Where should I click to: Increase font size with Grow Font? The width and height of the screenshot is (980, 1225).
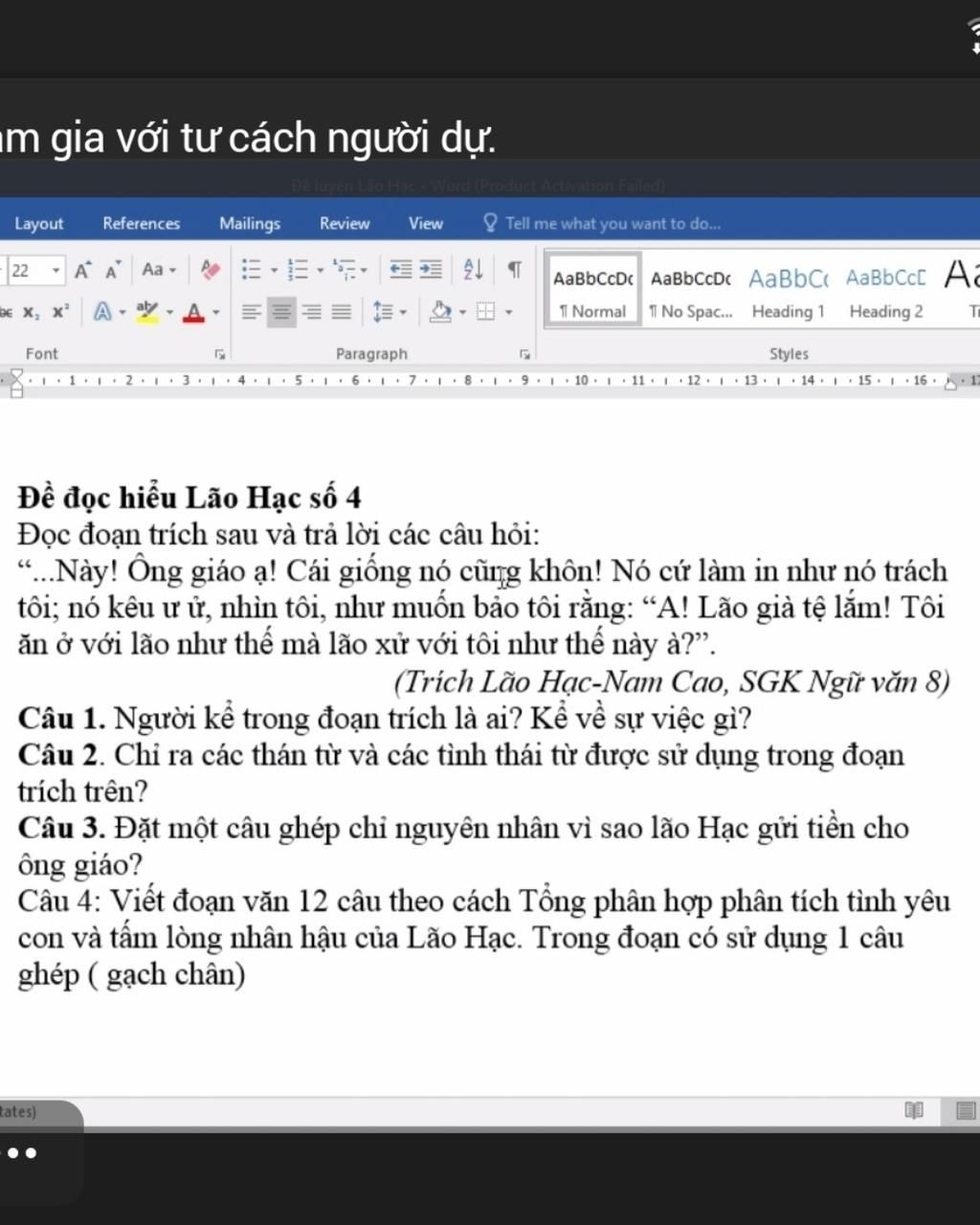83,271
